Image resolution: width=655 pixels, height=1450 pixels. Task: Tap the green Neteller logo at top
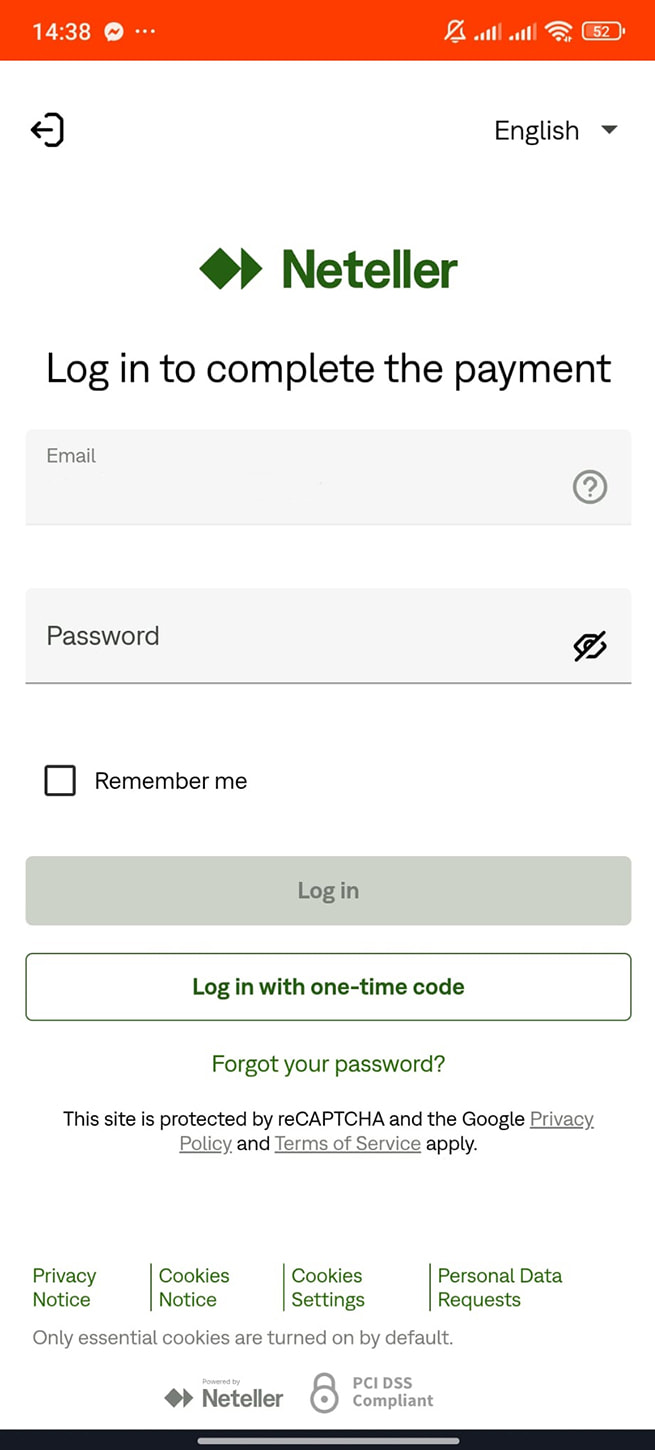pyautogui.click(x=328, y=270)
